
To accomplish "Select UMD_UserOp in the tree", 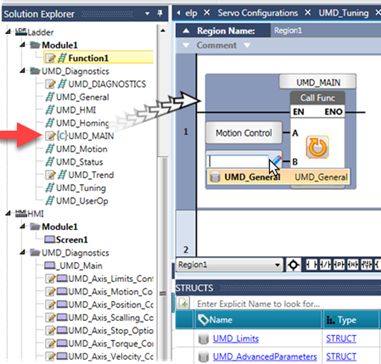I will pyautogui.click(x=82, y=201).
